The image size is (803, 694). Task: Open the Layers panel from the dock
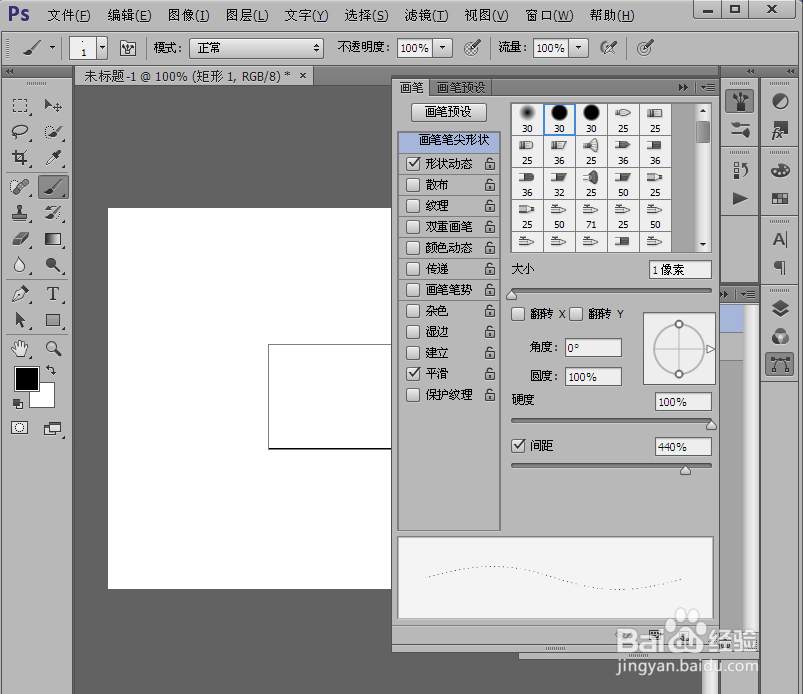[780, 309]
